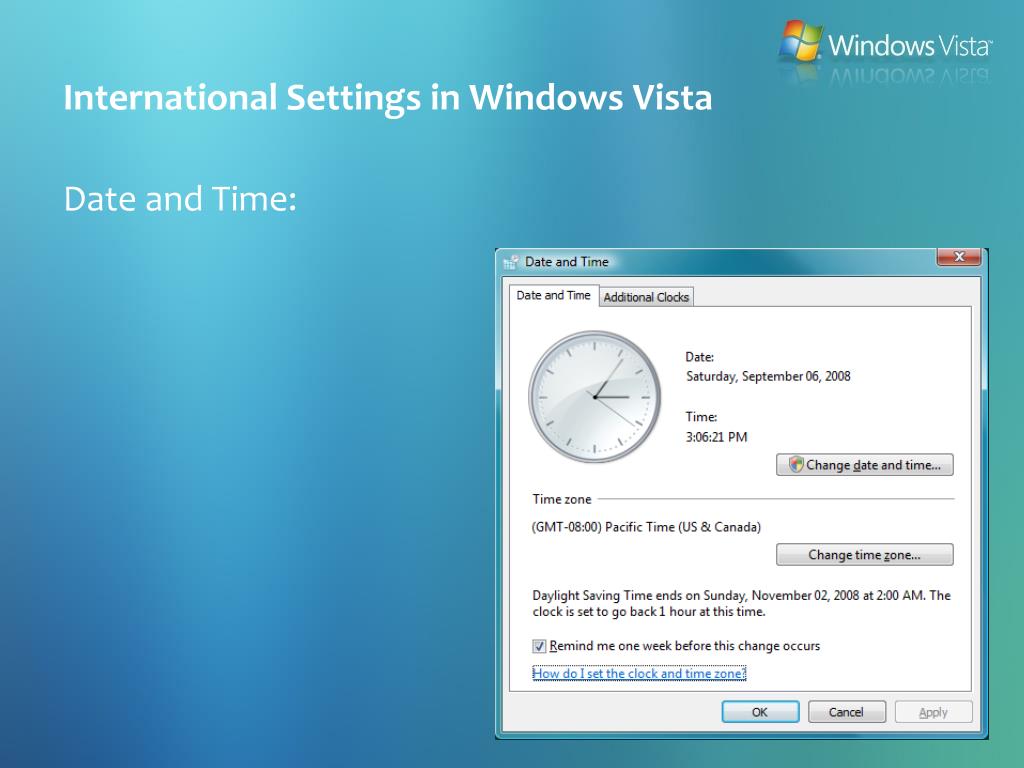
Task: Click the Daylight Saving Time ends notice
Action: click(741, 603)
